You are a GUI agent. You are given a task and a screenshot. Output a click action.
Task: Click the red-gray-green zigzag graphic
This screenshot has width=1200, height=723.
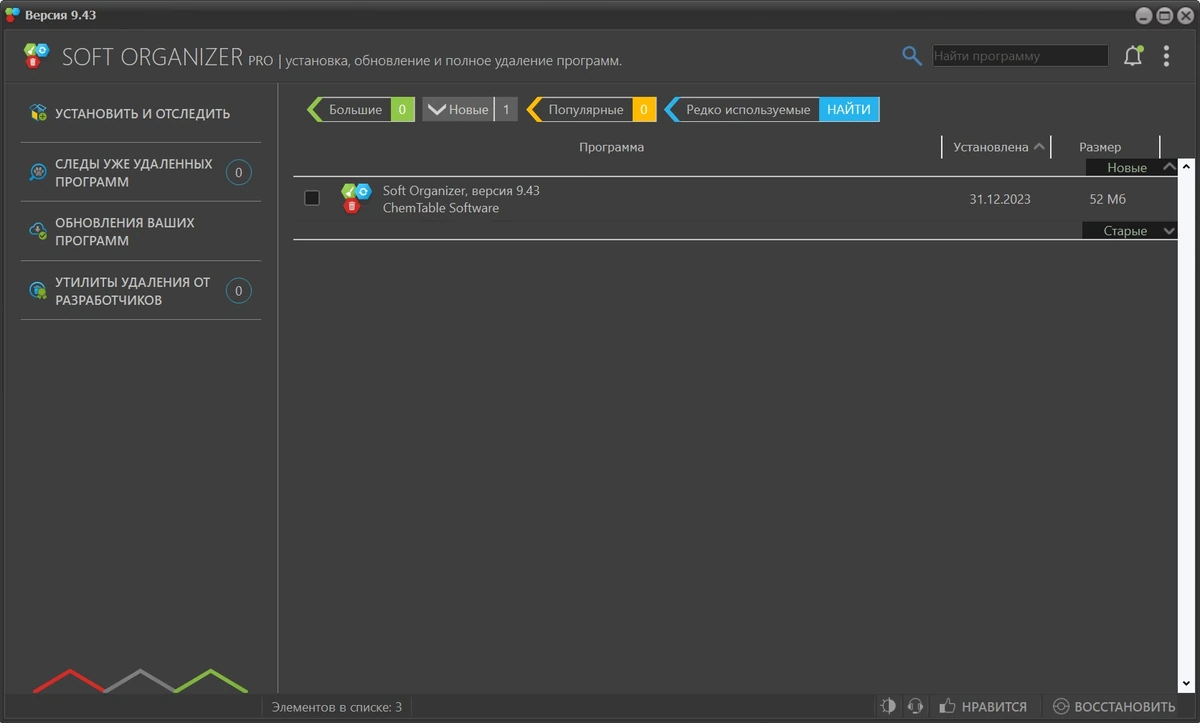140,681
